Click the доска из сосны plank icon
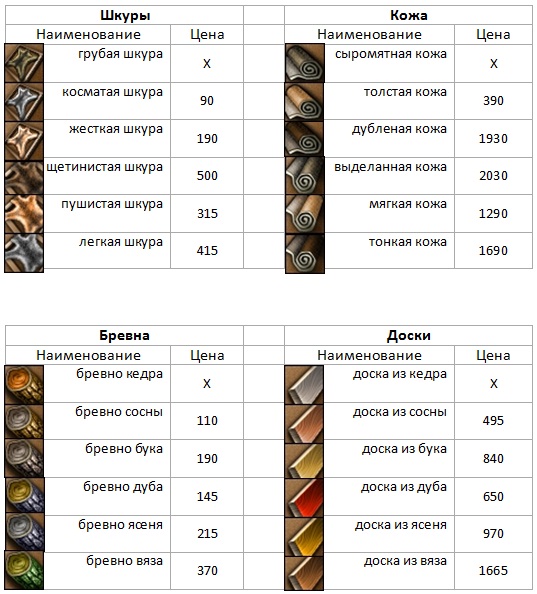The height and width of the screenshot is (594, 537). 304,424
